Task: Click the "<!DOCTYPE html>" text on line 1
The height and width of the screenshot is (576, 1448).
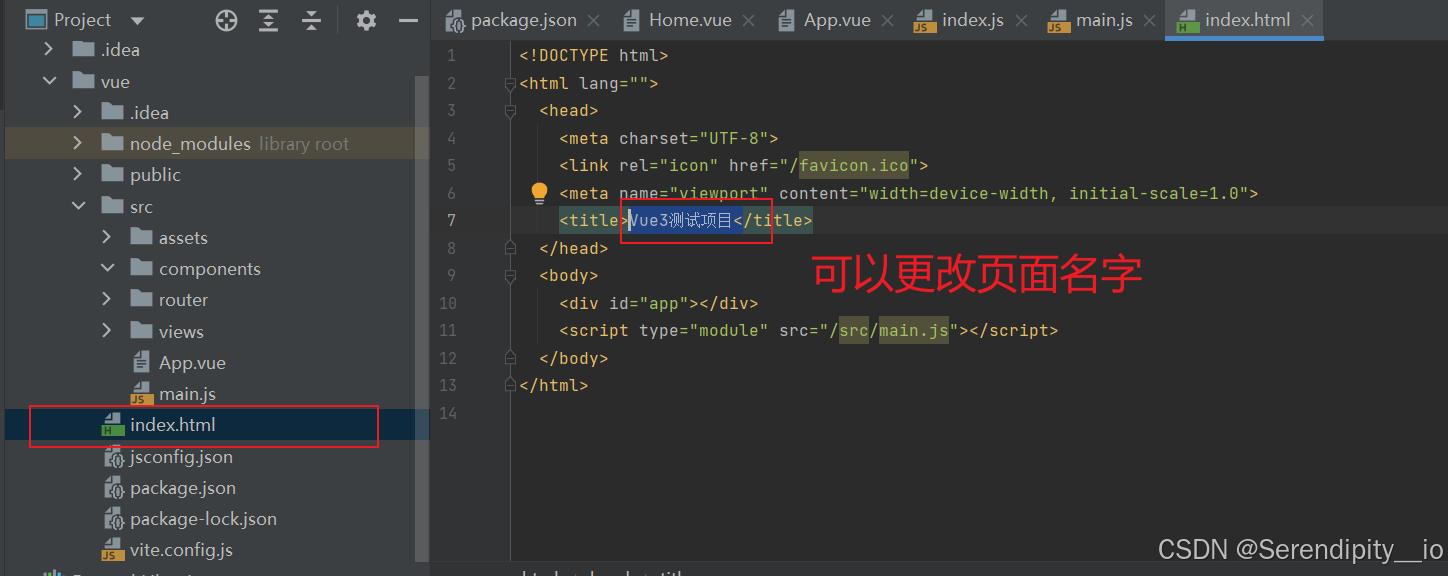Action: coord(594,55)
